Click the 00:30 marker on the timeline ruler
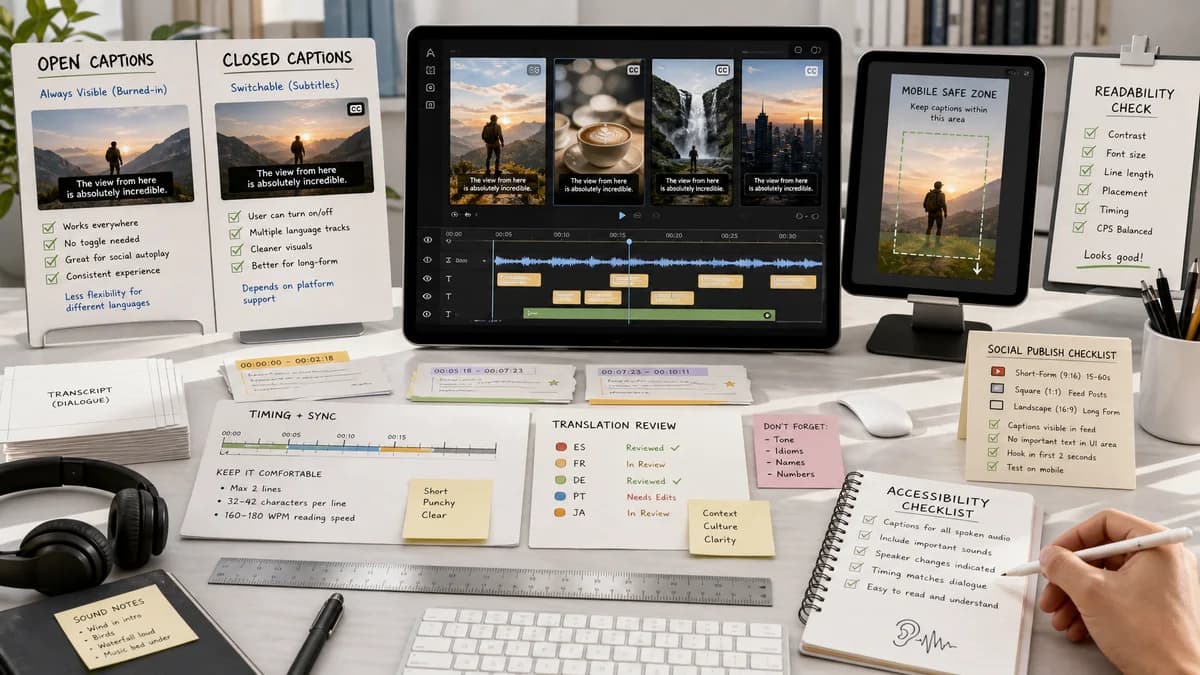Screen dimensions: 1200x675 (787, 235)
